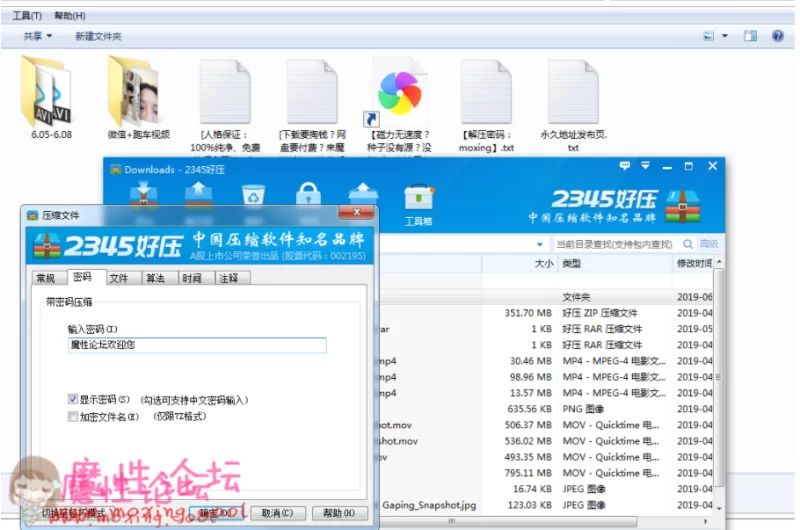Check the 加密文件名 checkbox

(x=73, y=416)
